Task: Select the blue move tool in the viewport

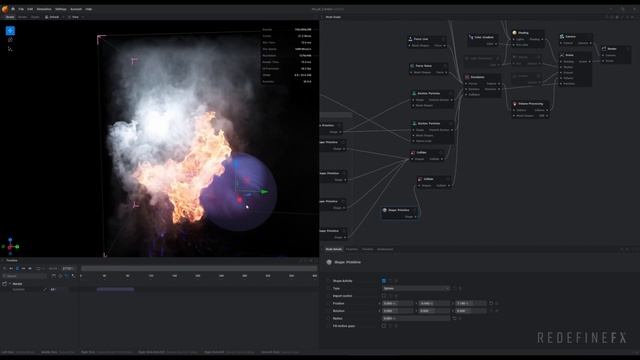Action: point(10,31)
